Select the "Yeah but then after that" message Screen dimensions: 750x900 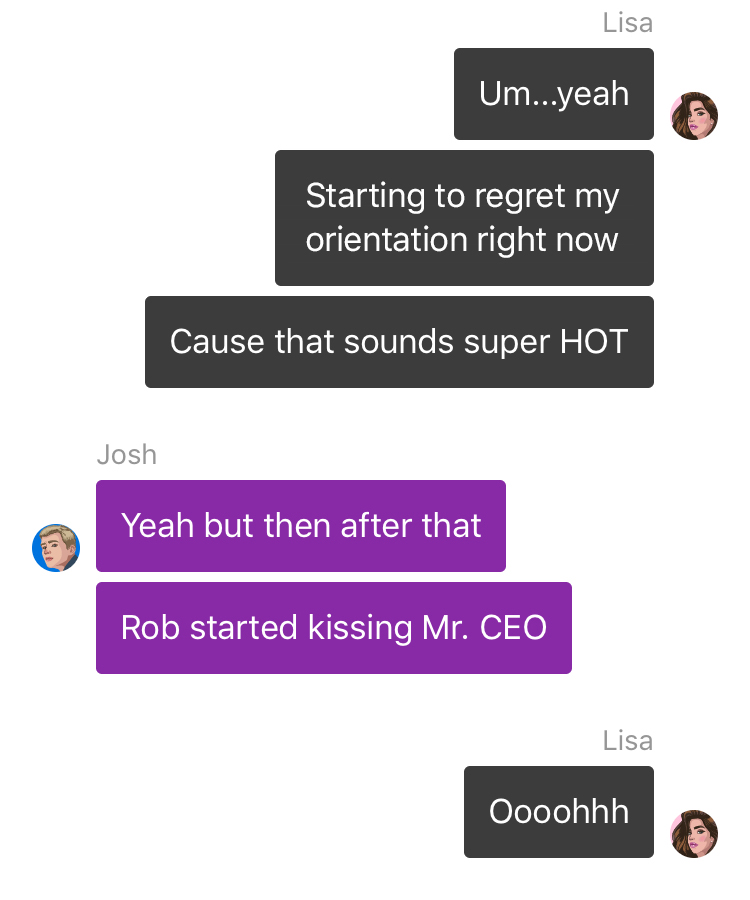click(x=301, y=526)
